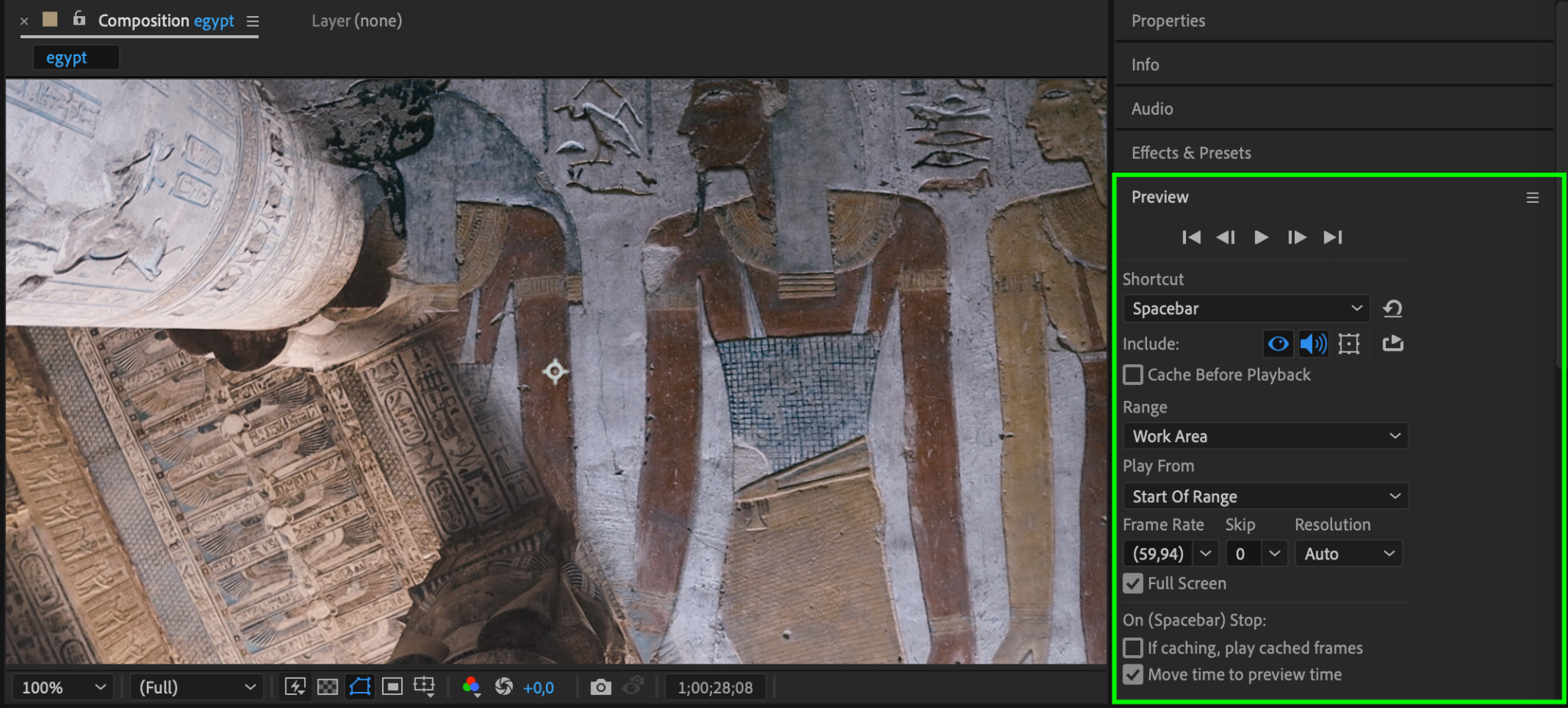Open the Show Channel color menu
The width and height of the screenshot is (1568, 708).
coord(472,687)
